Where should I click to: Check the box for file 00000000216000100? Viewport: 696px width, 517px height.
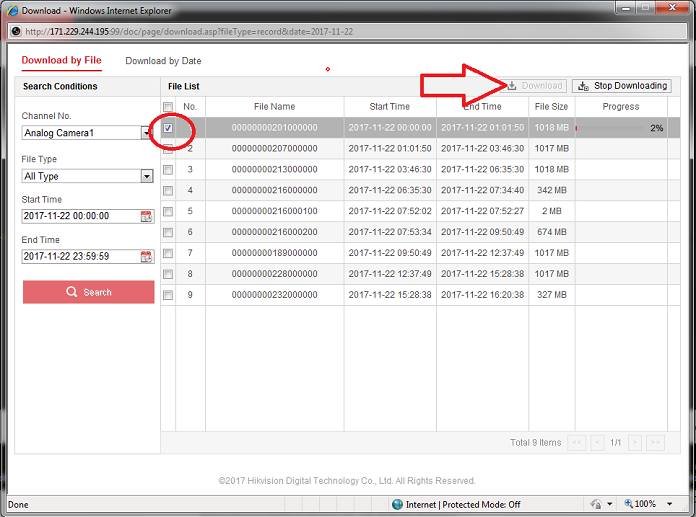[168, 211]
